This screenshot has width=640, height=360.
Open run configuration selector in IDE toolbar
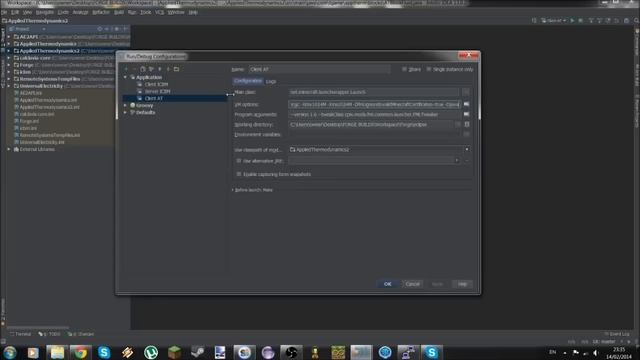pyautogui.click(x=554, y=20)
